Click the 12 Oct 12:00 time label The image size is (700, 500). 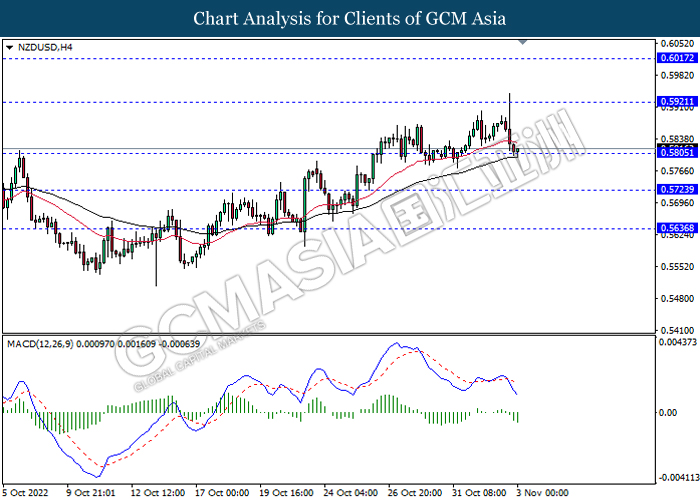158,493
